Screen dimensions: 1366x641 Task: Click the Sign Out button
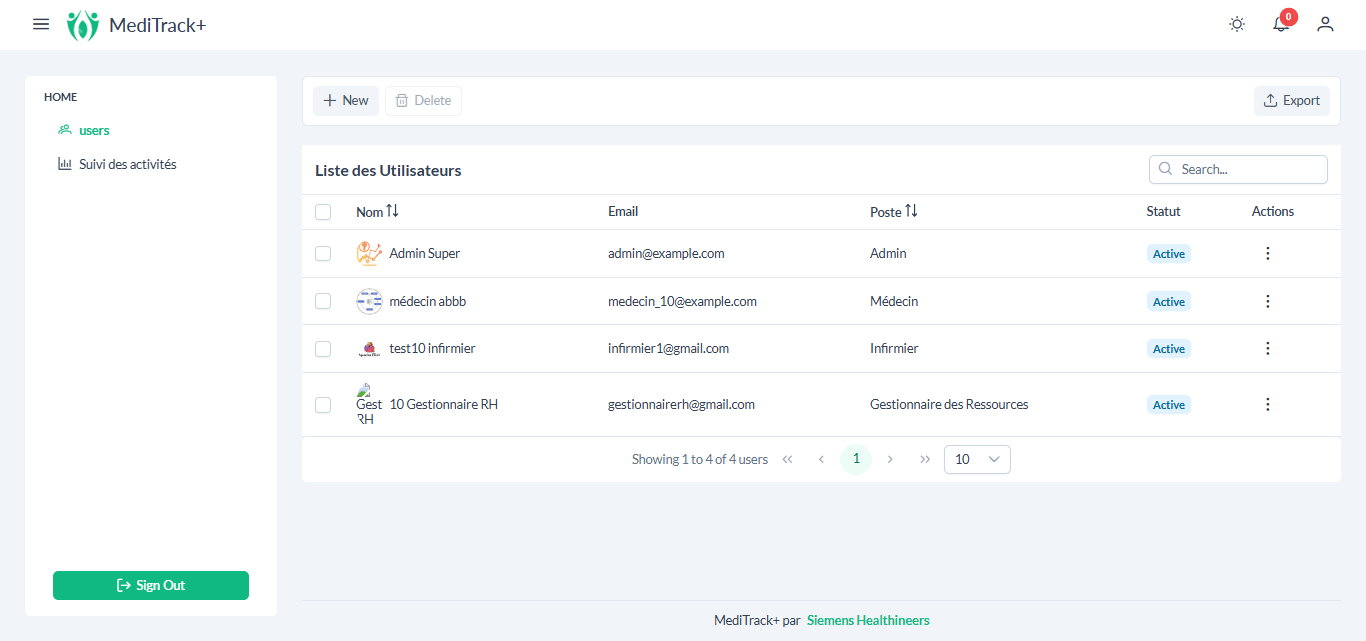(151, 585)
